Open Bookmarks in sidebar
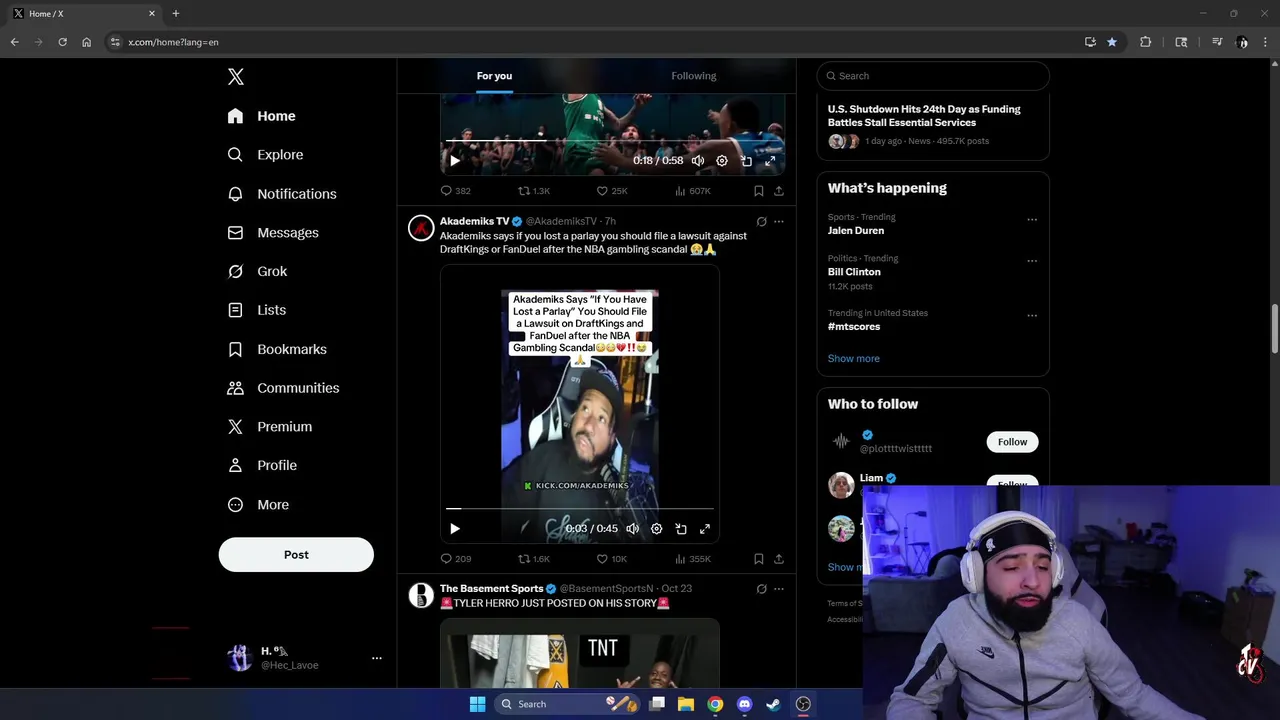This screenshot has height=720, width=1280. click(277, 349)
